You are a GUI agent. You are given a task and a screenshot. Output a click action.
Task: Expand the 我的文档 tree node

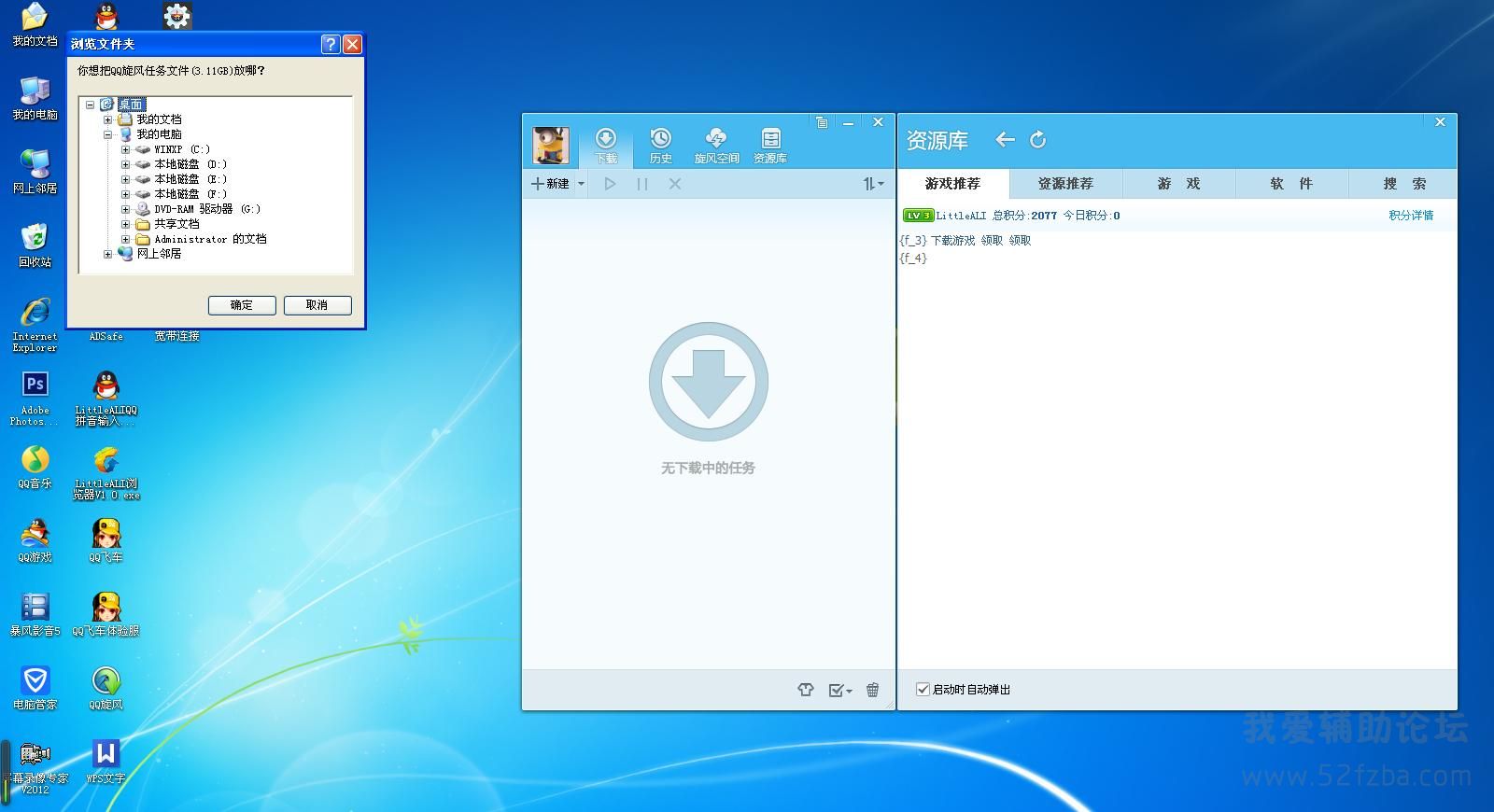pos(107,119)
